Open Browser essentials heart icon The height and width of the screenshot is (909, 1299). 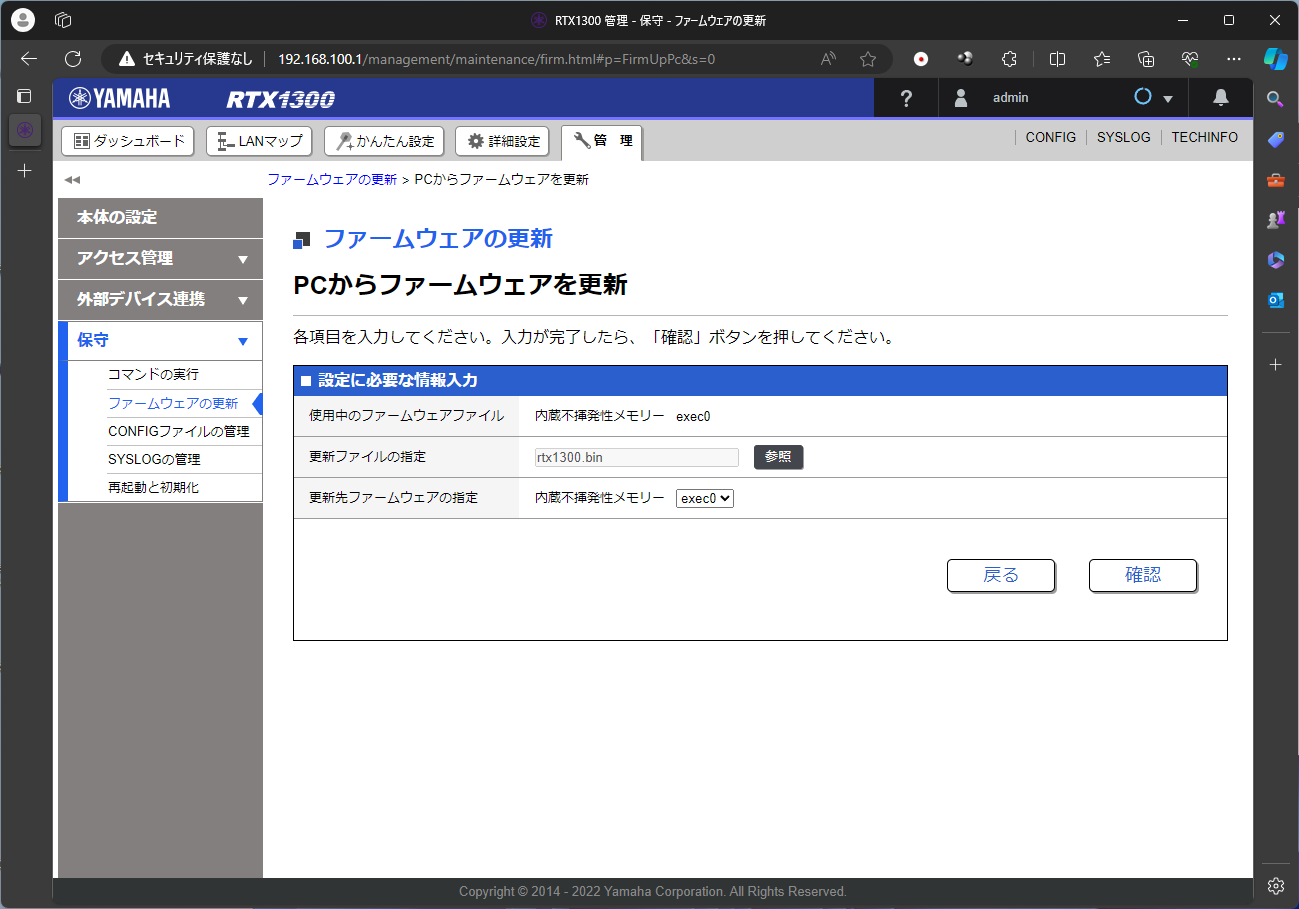click(x=1190, y=59)
